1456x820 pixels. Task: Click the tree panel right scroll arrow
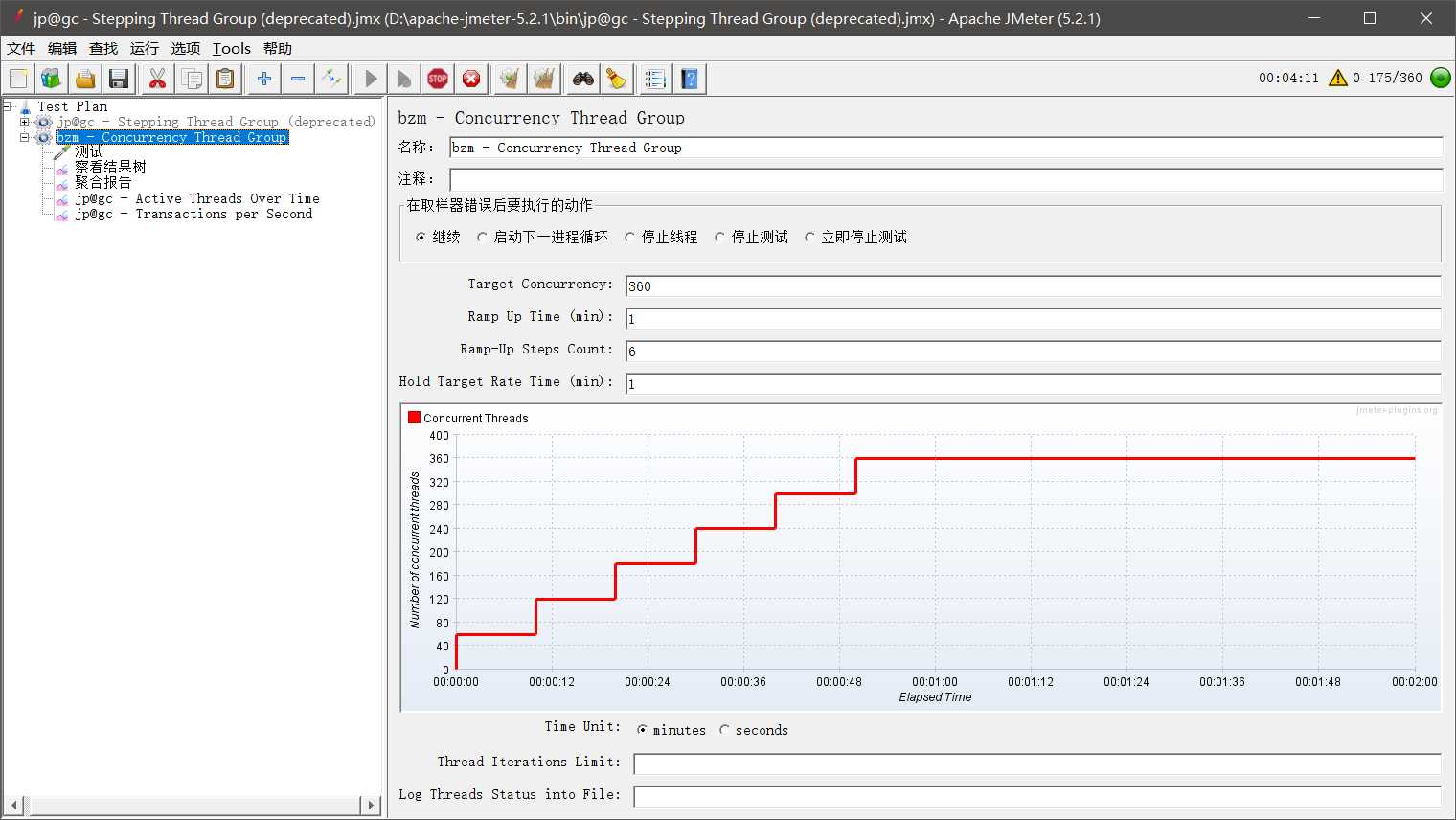click(x=372, y=806)
